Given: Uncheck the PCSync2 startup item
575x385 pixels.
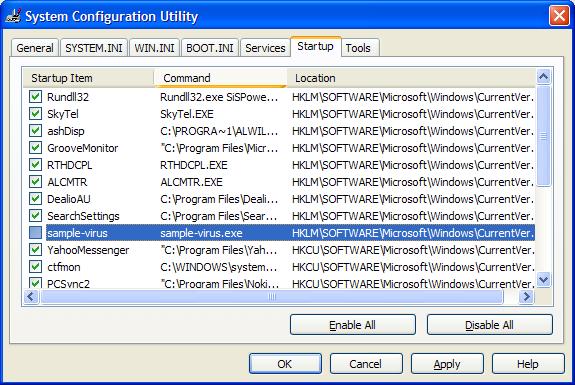Looking at the screenshot, I should click(x=35, y=283).
